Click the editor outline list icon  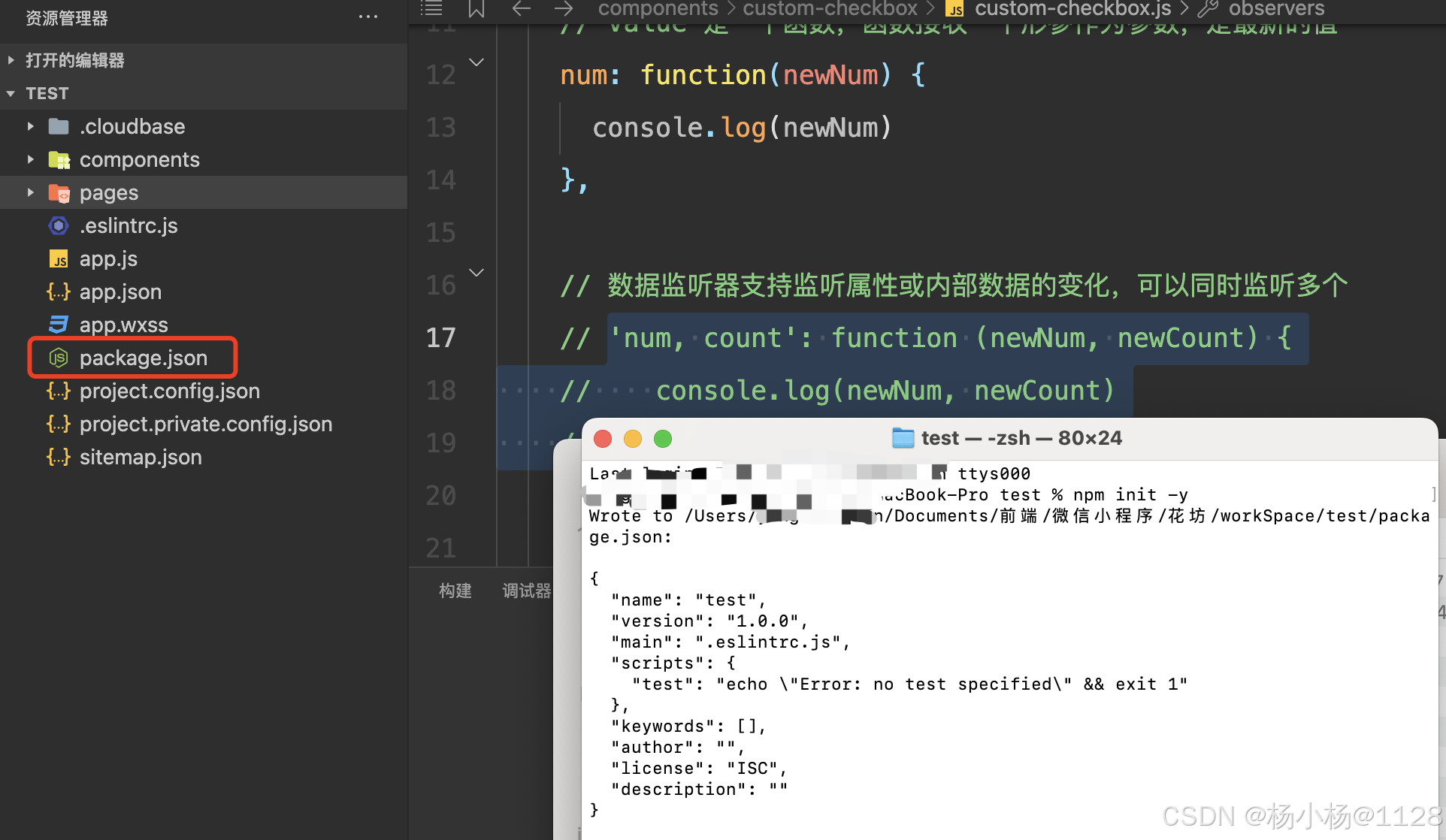431,8
